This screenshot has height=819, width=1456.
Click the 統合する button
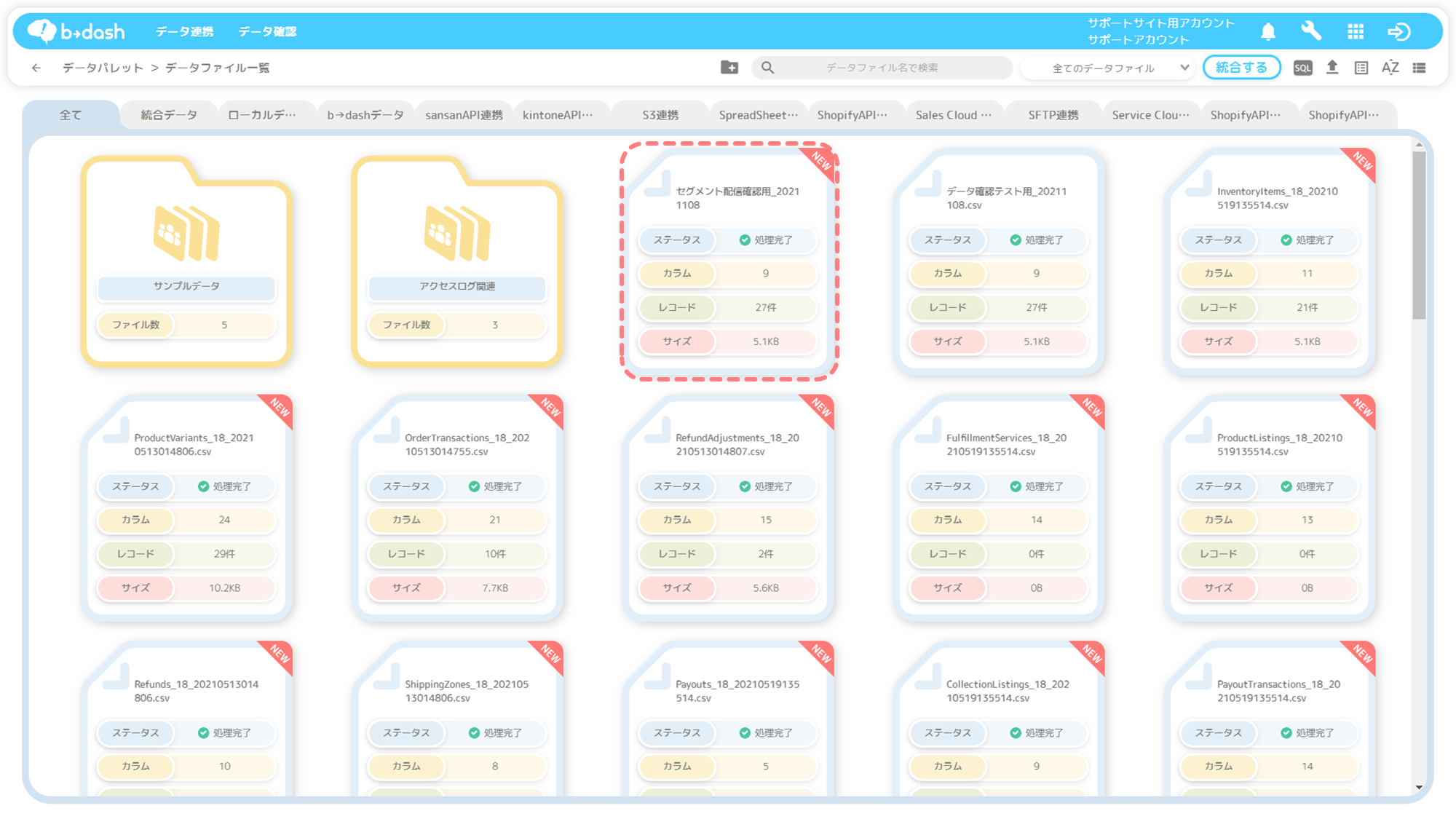[1242, 68]
